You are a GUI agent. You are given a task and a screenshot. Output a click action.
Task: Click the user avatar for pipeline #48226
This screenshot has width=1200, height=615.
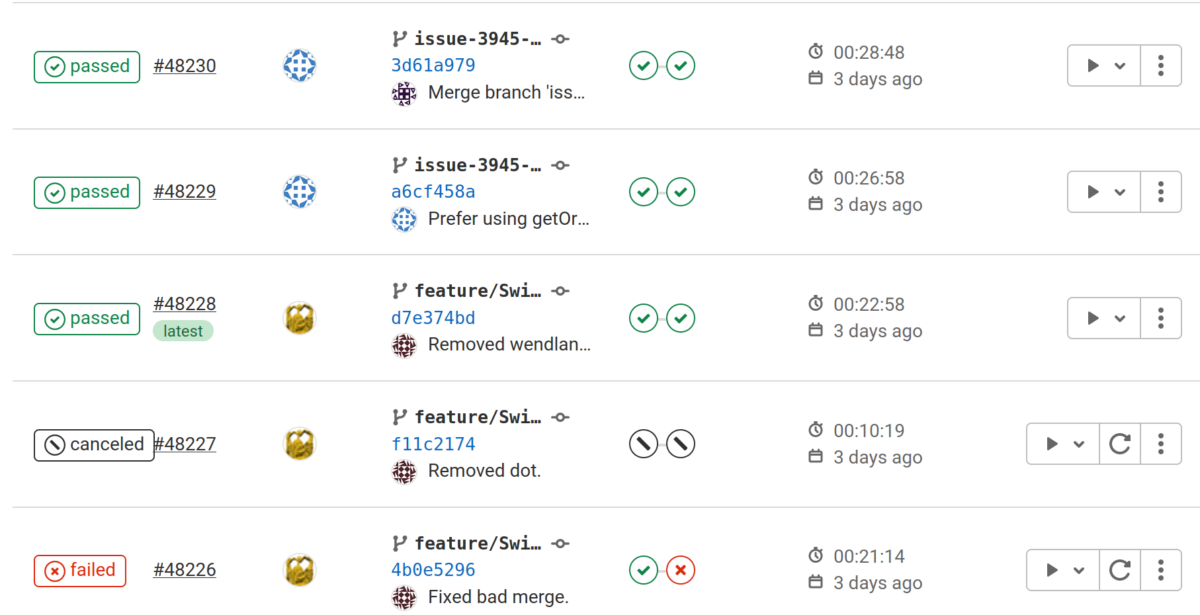[300, 570]
